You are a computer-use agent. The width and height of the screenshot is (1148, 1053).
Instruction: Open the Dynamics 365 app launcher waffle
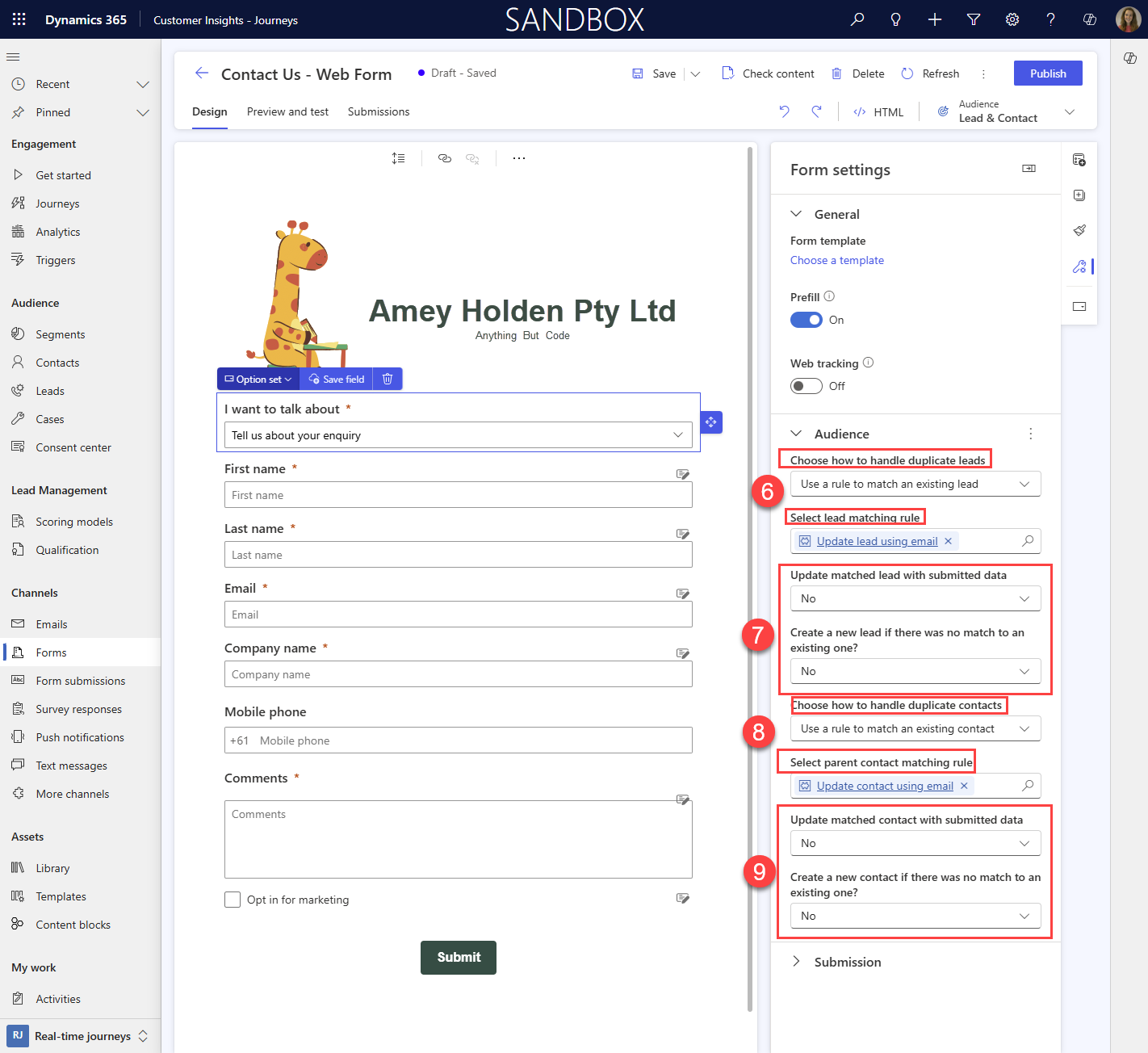[x=19, y=19]
